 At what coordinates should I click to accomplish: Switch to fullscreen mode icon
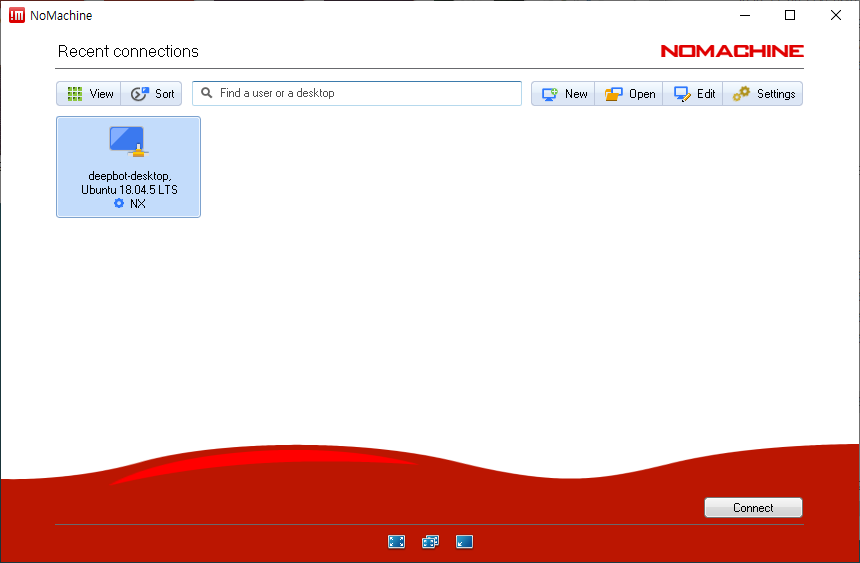coord(397,542)
